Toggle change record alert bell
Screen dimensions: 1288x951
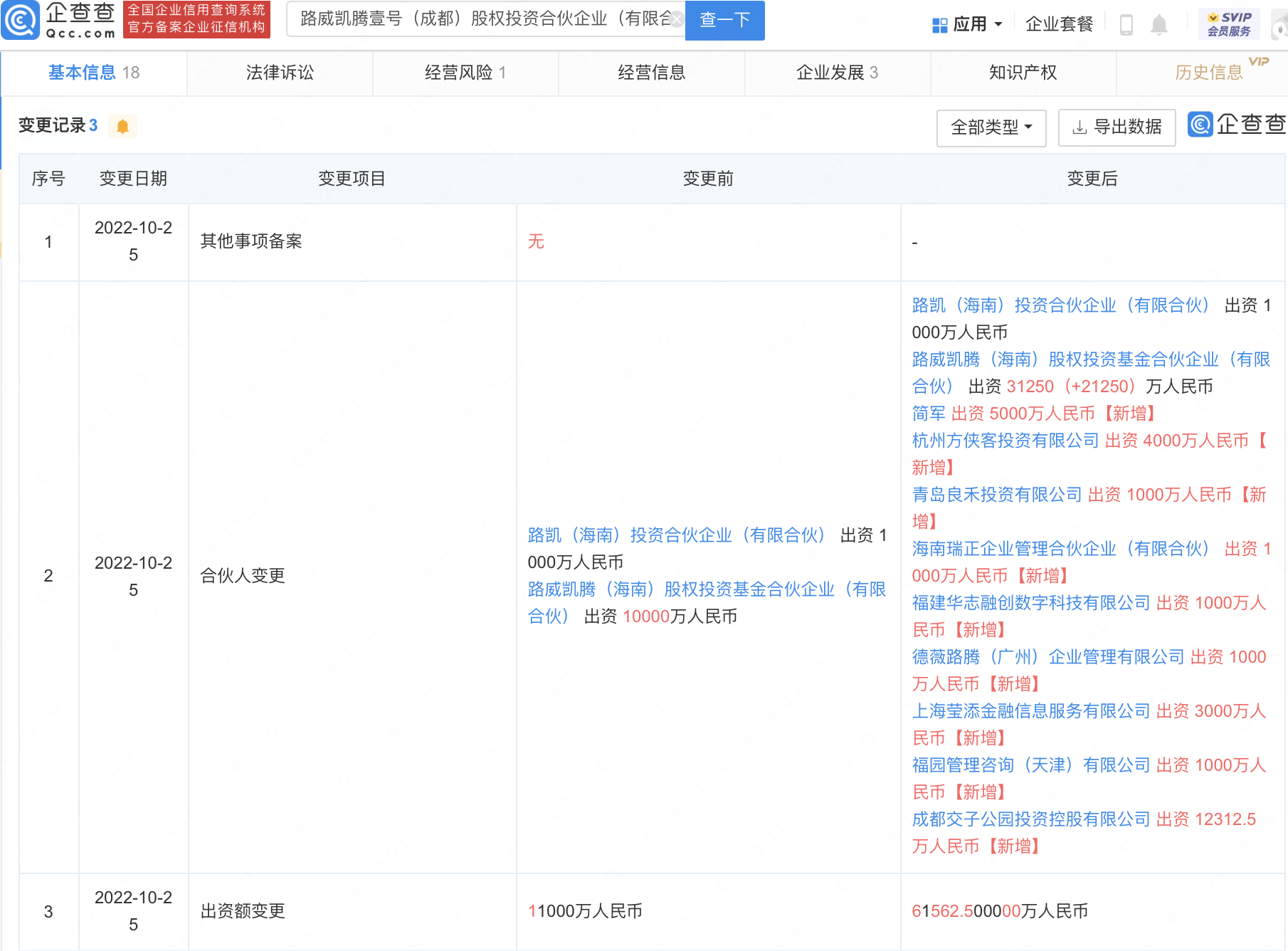pyautogui.click(x=122, y=127)
